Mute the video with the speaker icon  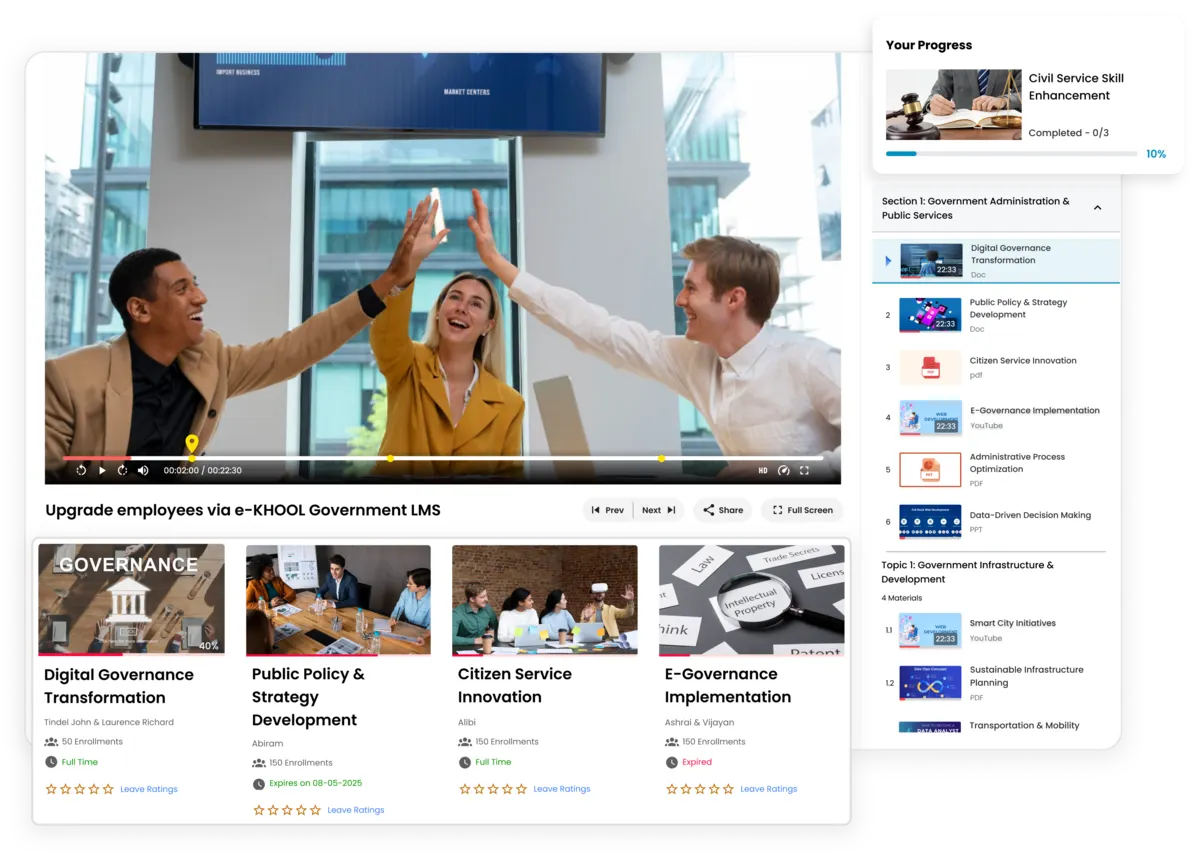click(x=143, y=470)
